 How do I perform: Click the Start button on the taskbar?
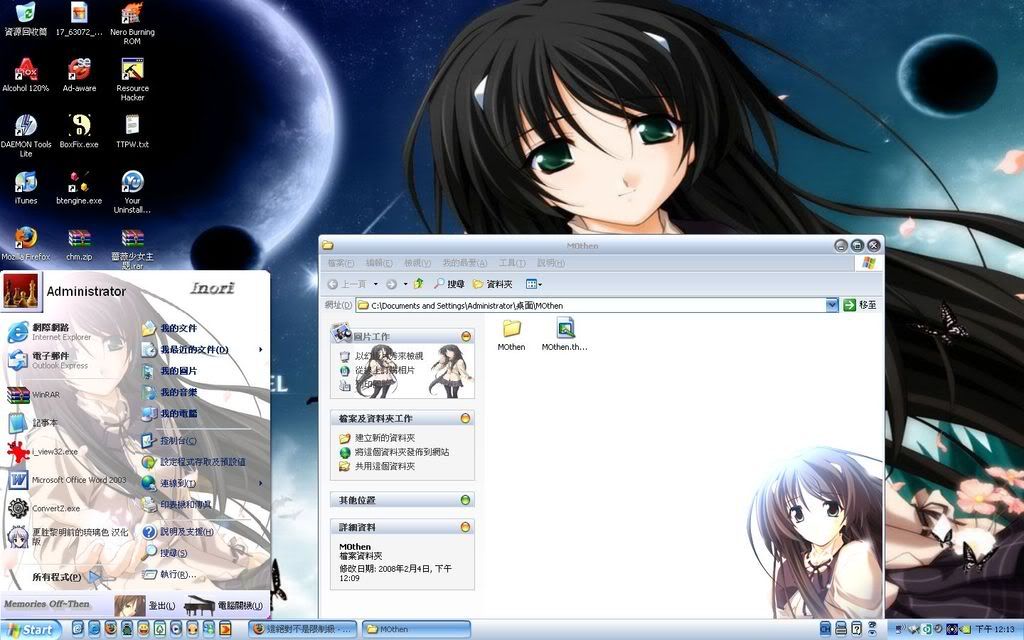(31, 630)
